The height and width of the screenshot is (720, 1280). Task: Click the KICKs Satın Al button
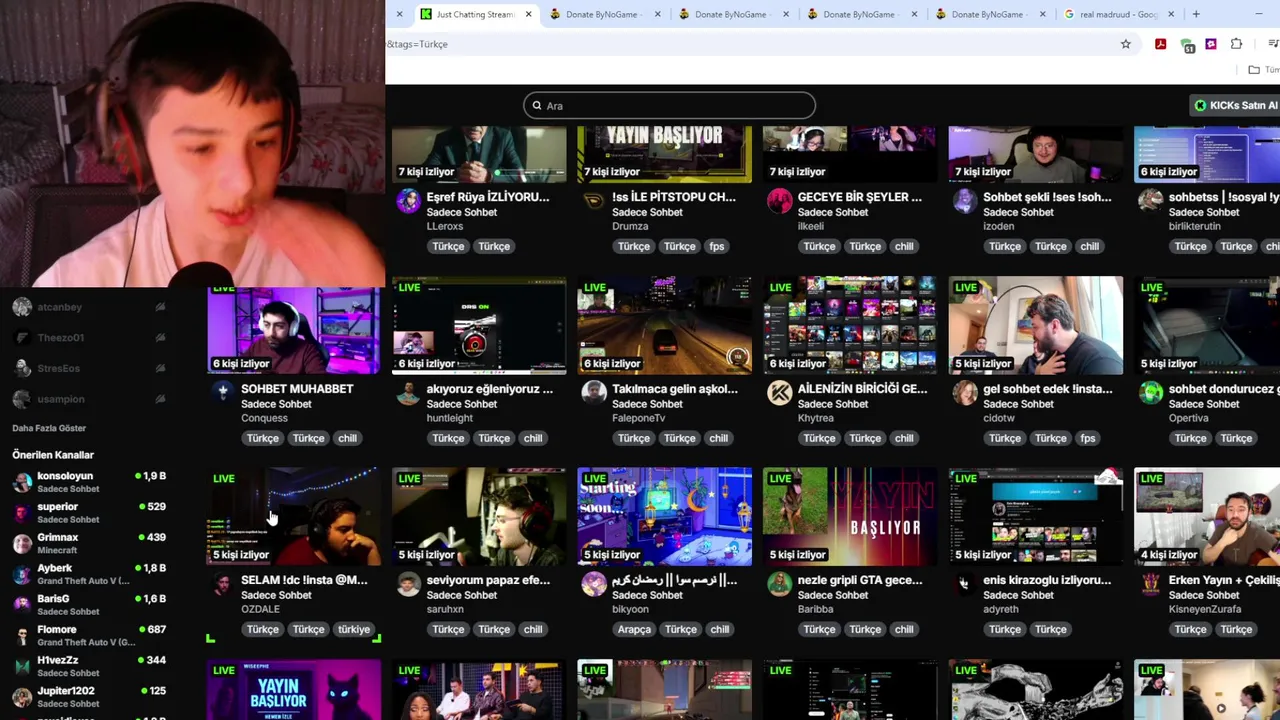(1236, 105)
